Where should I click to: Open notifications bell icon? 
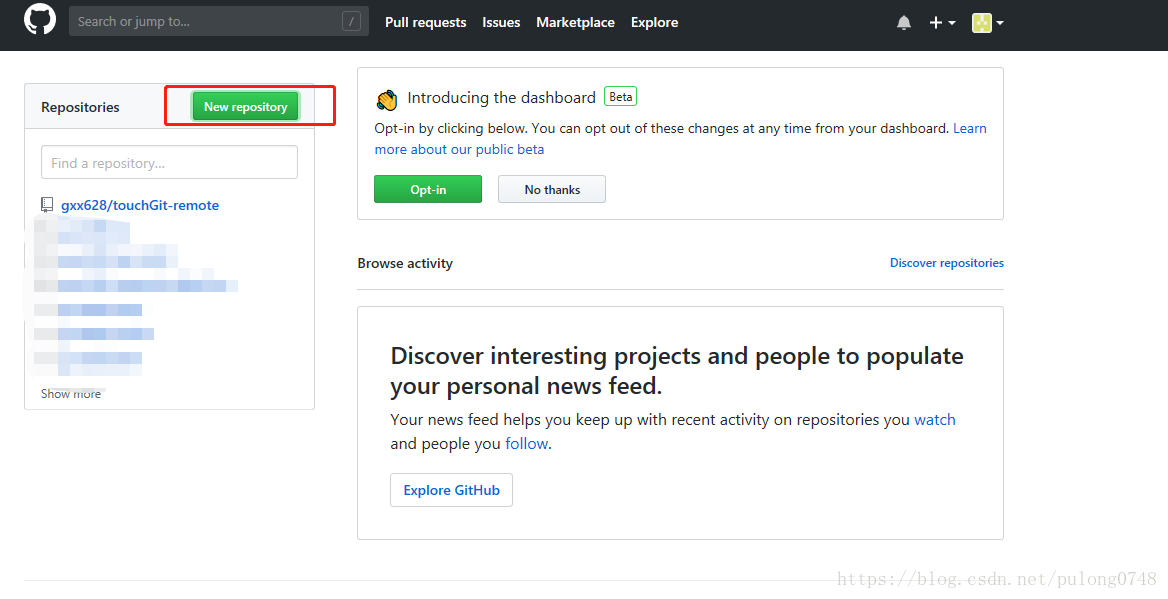pyautogui.click(x=904, y=22)
